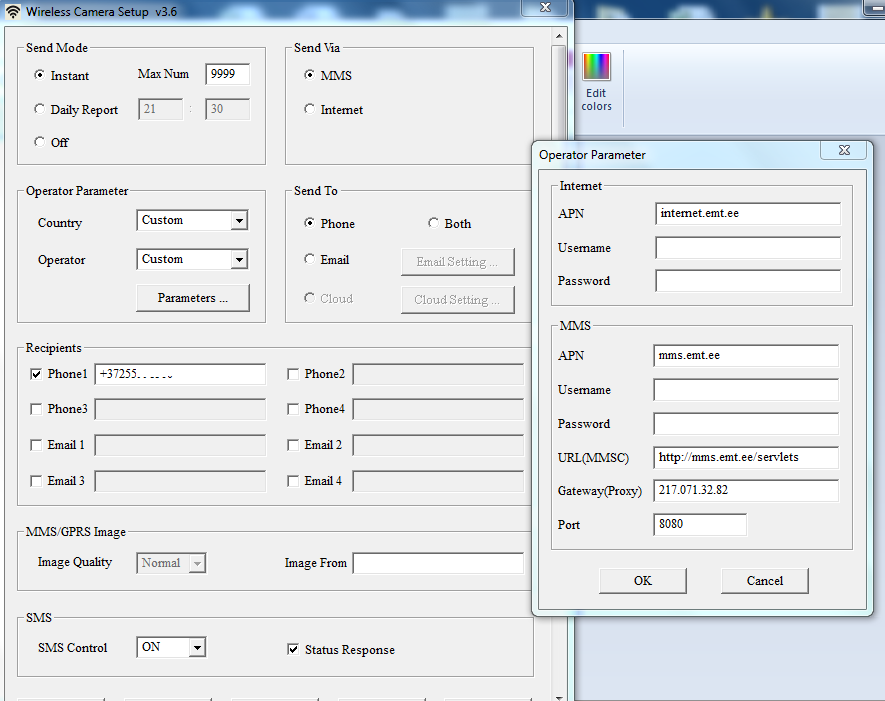Screen dimensions: 885x701
Task: Click the MMS URL(MMSC) text field
Action: pos(746,457)
